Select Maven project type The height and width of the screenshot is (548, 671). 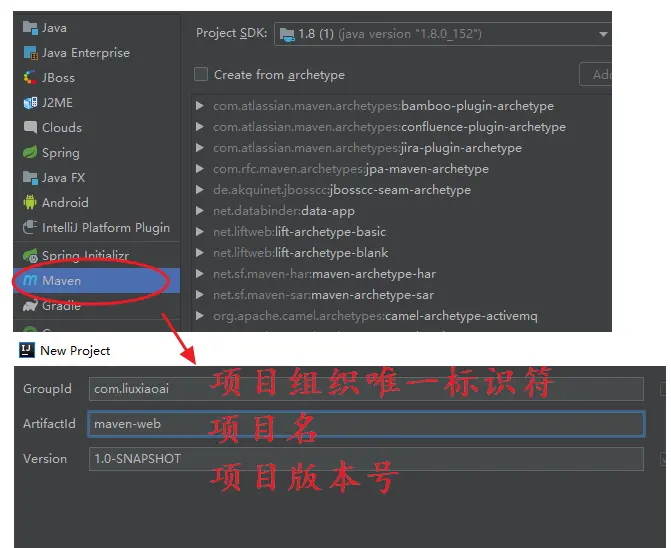96,281
